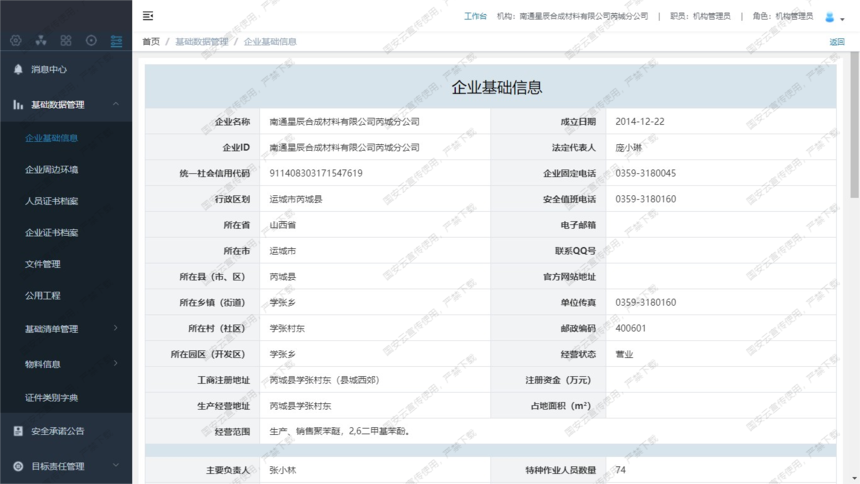860x484 pixels.
Task: Click the 经营状态 value 营业
Action: click(x=624, y=354)
